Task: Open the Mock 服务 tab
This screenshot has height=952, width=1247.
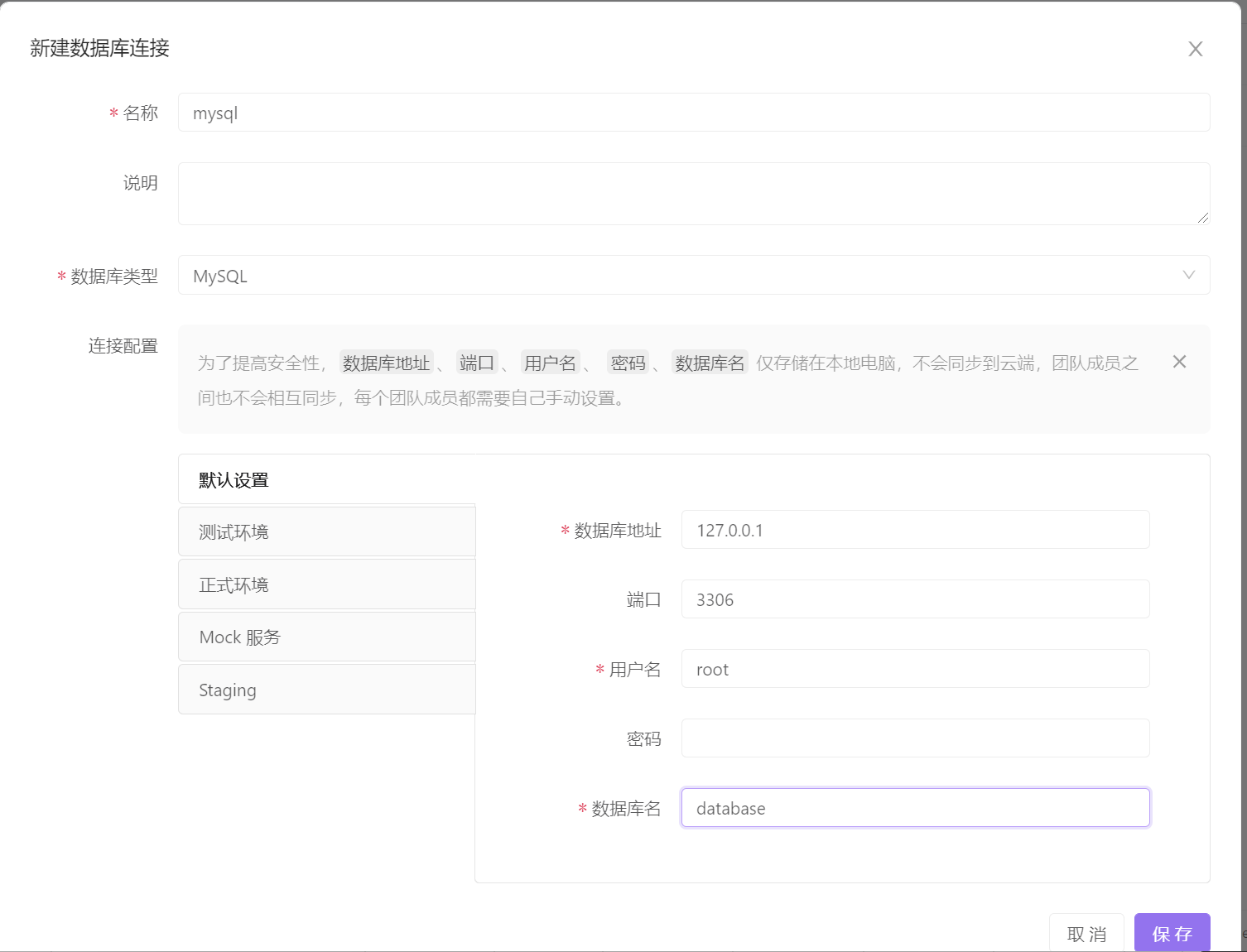Action: (327, 637)
